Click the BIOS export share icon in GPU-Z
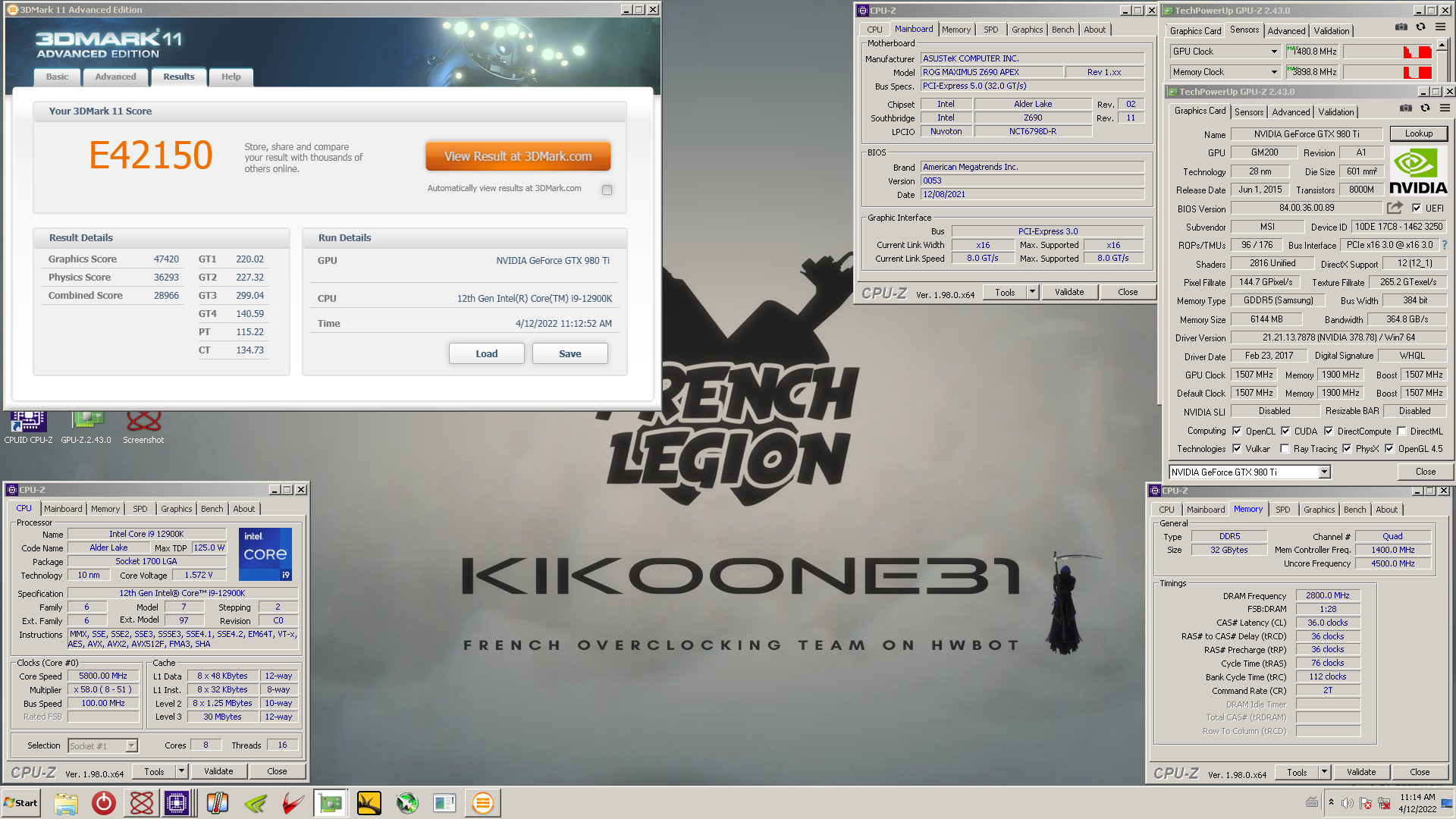This screenshot has width=1456, height=819. click(1395, 208)
